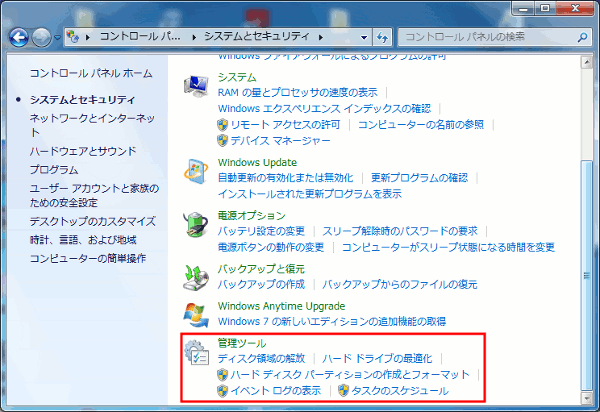Go to コントロール パネル ホーム
This screenshot has height=412, width=600.
coord(91,73)
